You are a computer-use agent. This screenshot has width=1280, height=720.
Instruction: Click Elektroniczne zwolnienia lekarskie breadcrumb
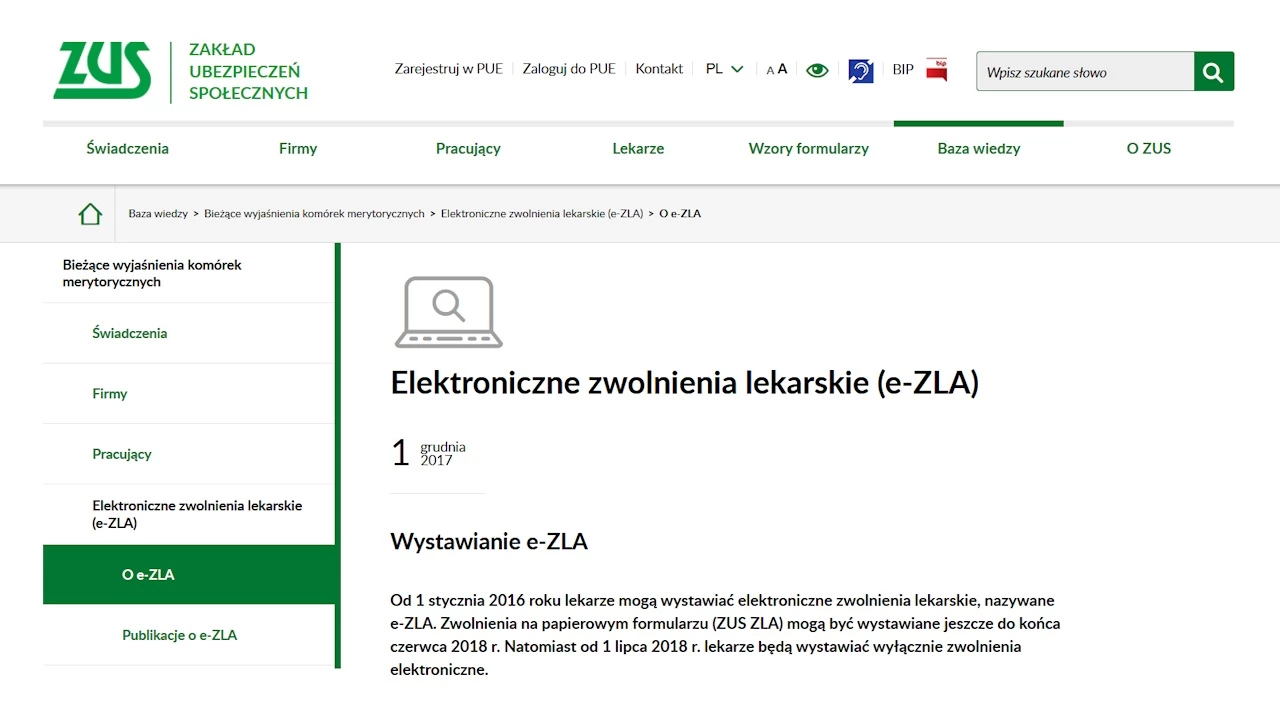tap(542, 214)
